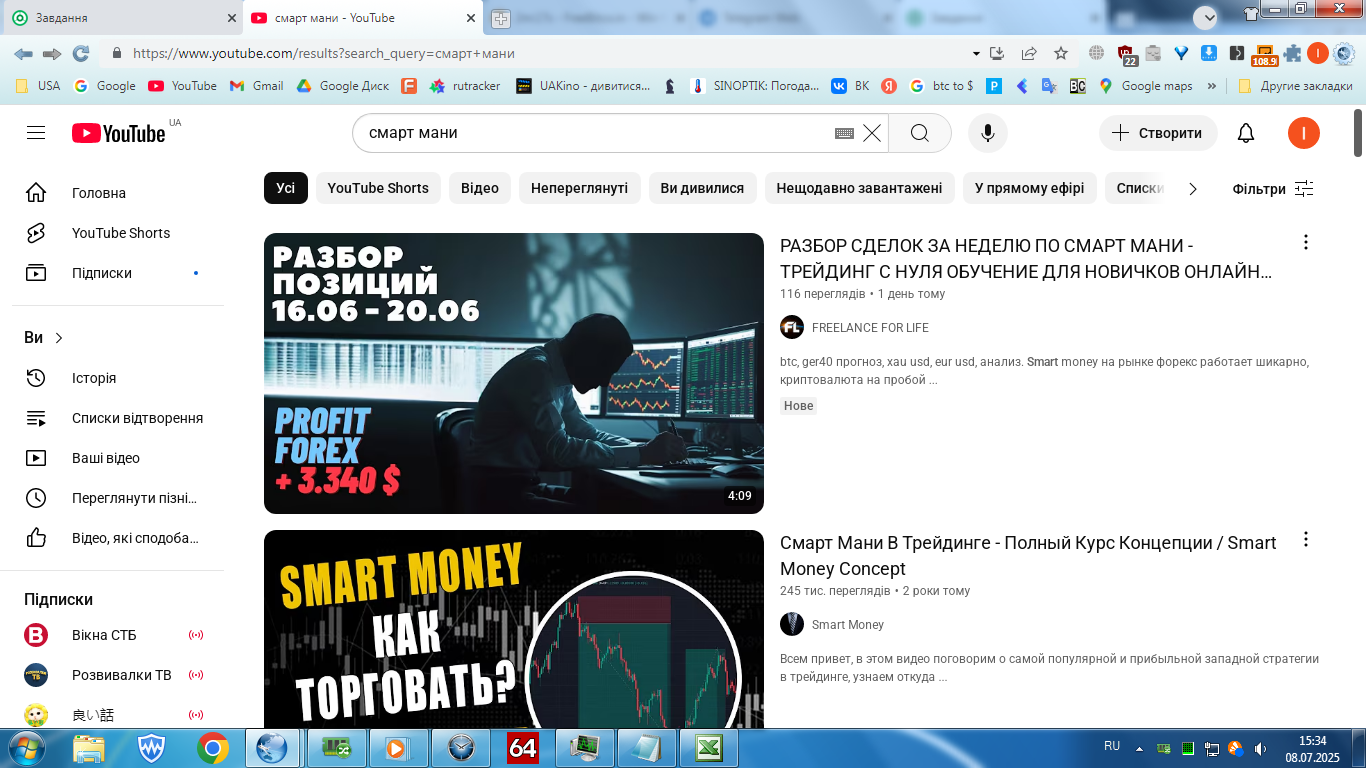Open Другие закладки bookmarks folder
This screenshot has height=768, width=1366.
[x=1295, y=86]
